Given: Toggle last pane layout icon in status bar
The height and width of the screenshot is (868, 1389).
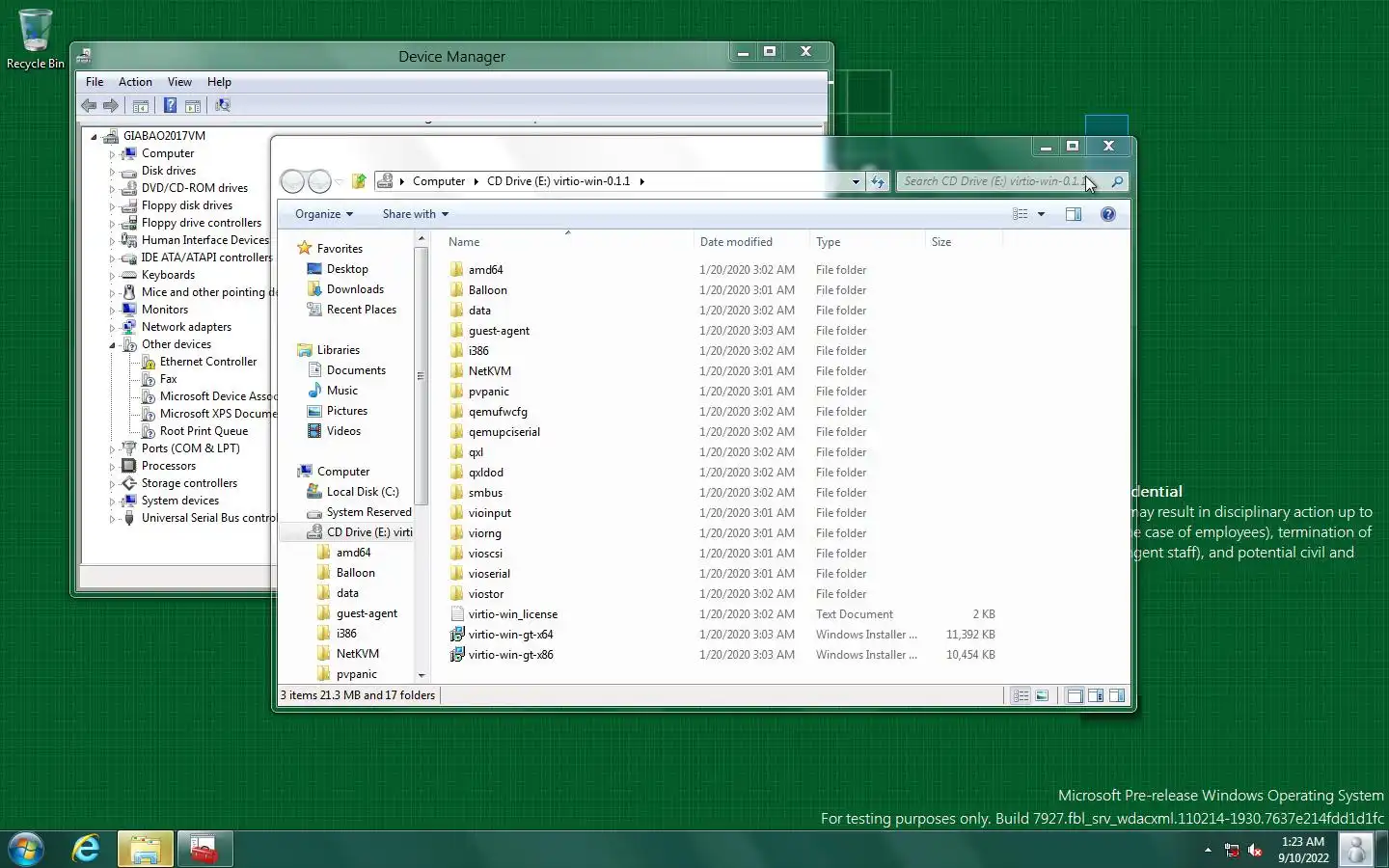Looking at the screenshot, I should tap(1117, 695).
